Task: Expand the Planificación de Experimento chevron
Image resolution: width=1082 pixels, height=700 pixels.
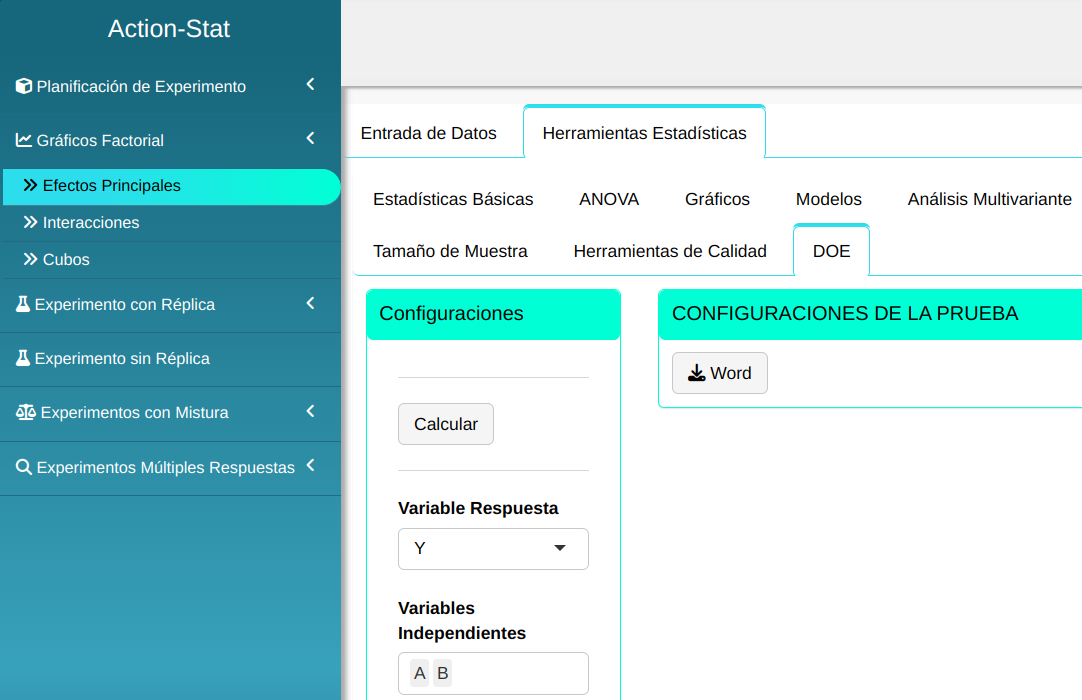Action: tap(310, 85)
